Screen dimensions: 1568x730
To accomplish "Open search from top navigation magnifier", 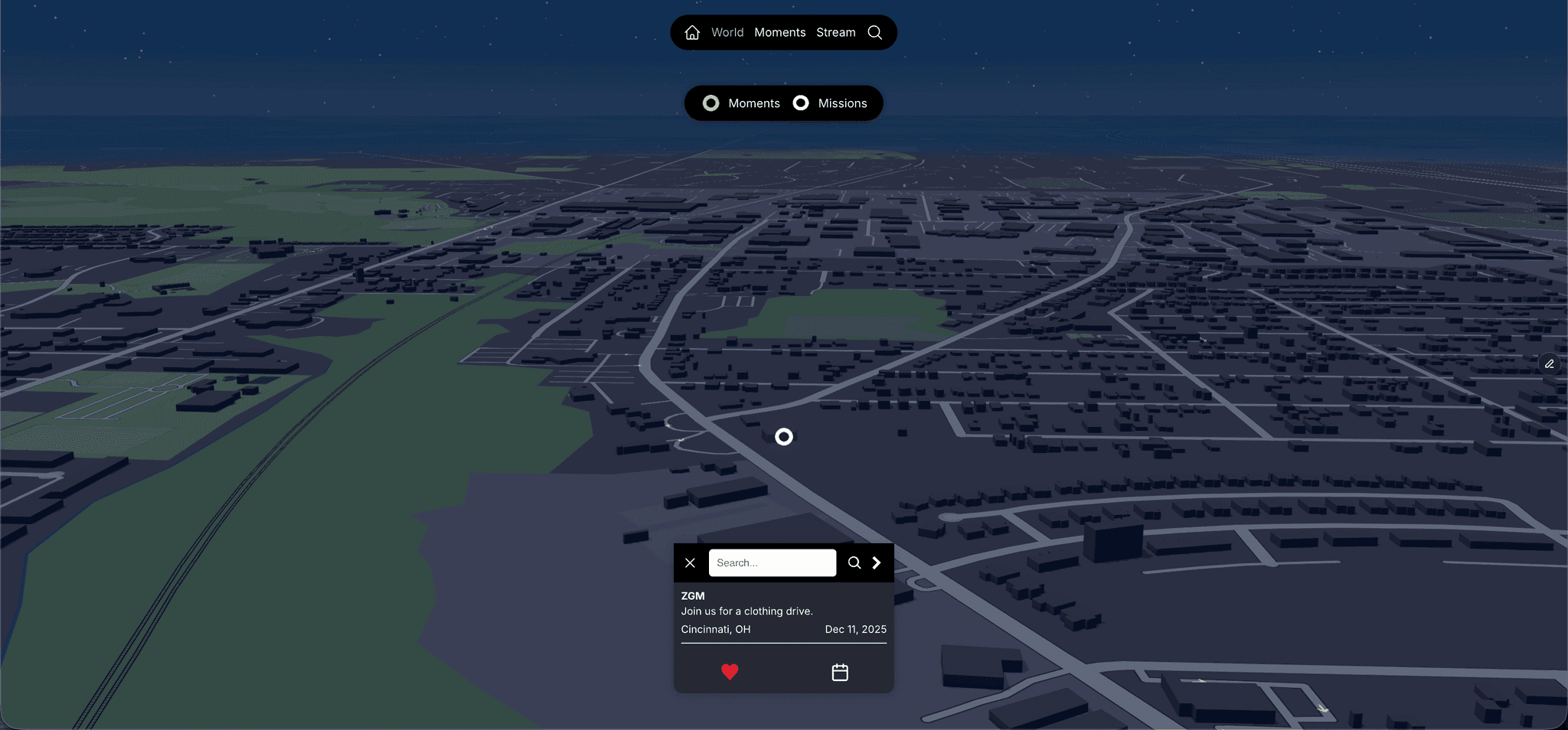I will tap(875, 32).
